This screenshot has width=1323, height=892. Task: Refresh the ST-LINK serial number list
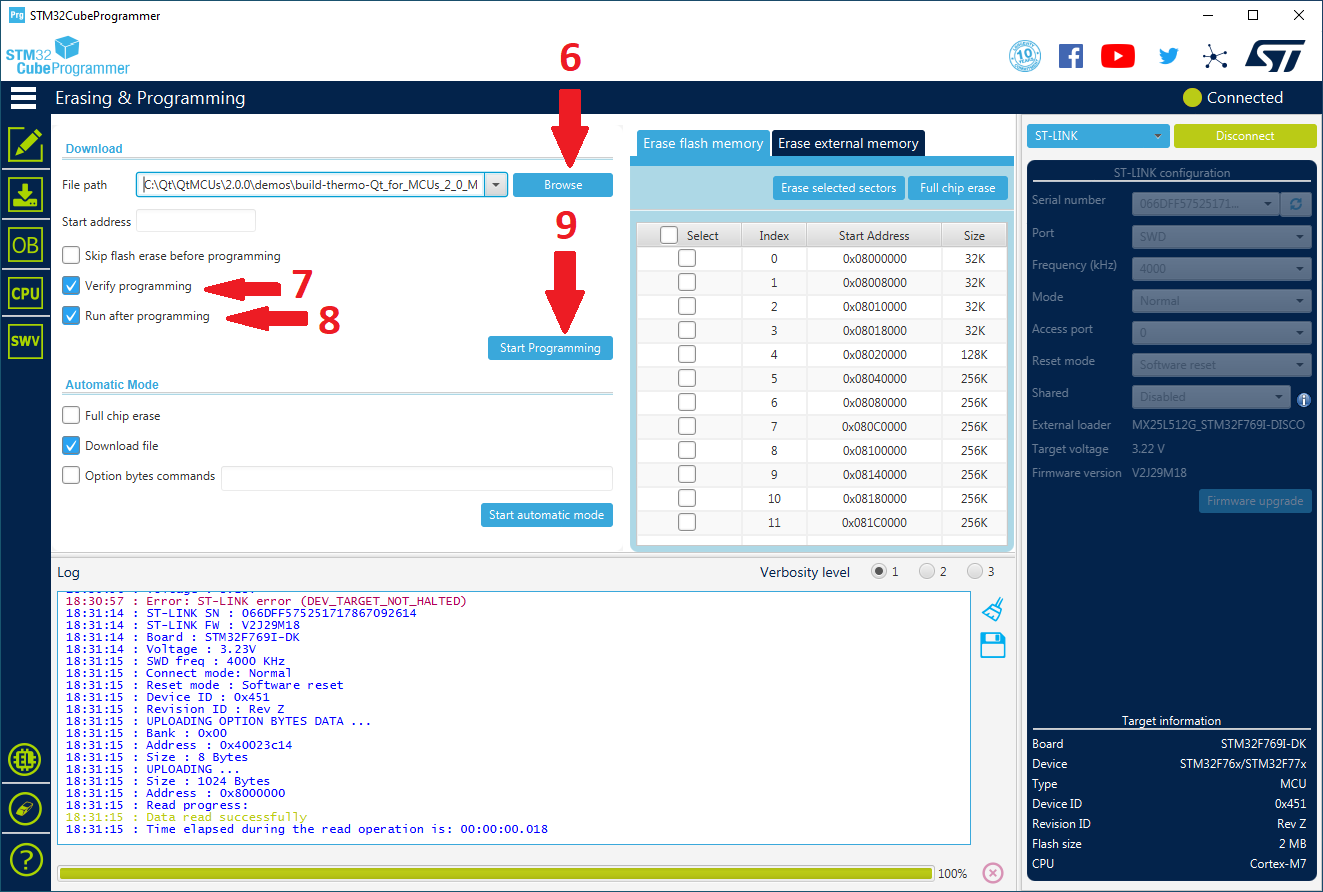coord(1296,204)
